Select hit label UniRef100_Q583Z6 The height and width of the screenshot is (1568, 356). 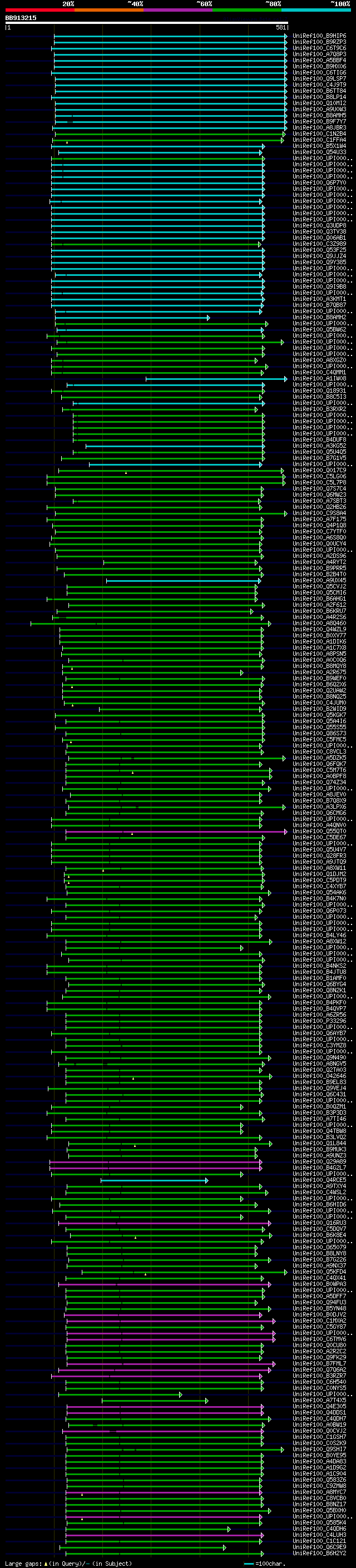point(319,1480)
